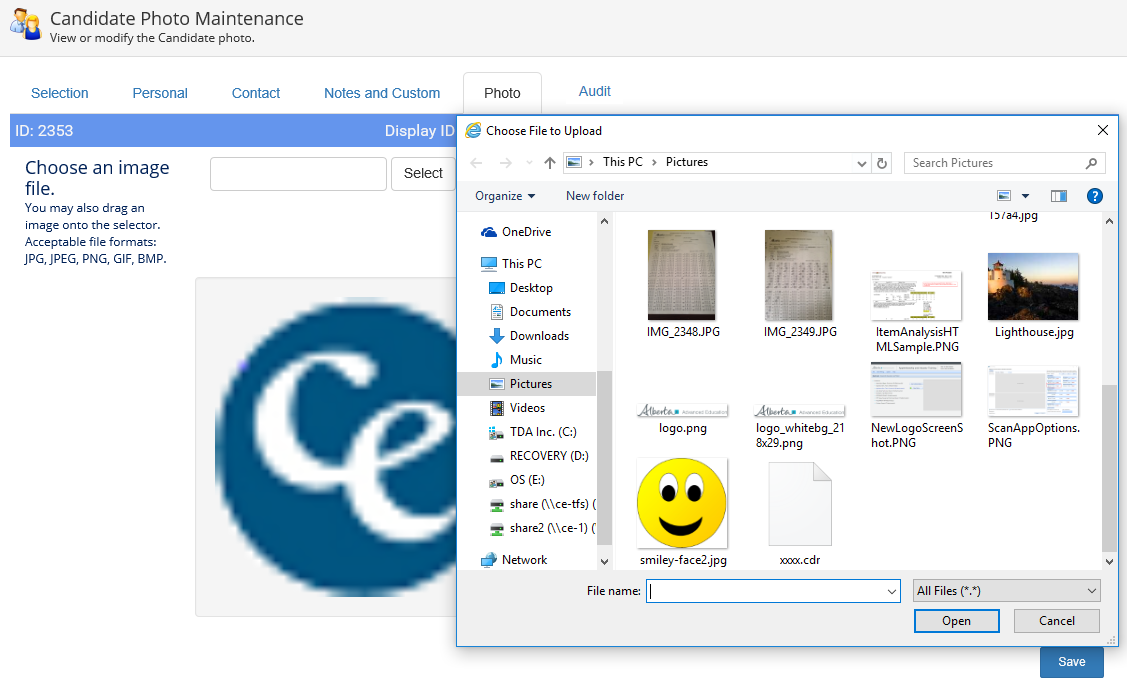Expand the Organize dropdown menu
1127x688 pixels.
505,196
